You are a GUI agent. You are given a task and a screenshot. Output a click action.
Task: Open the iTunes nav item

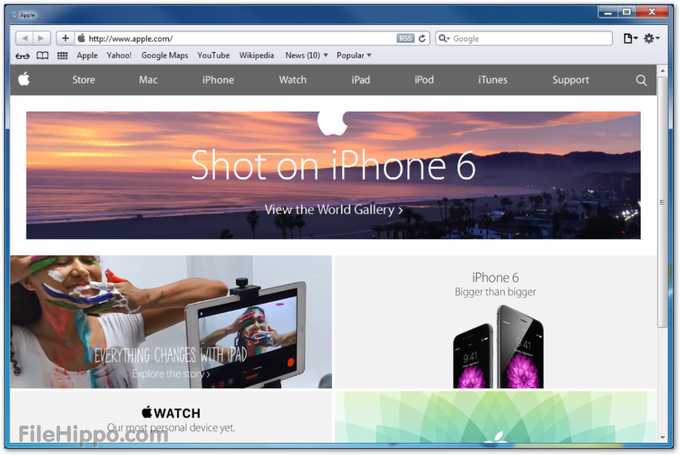tap(492, 80)
